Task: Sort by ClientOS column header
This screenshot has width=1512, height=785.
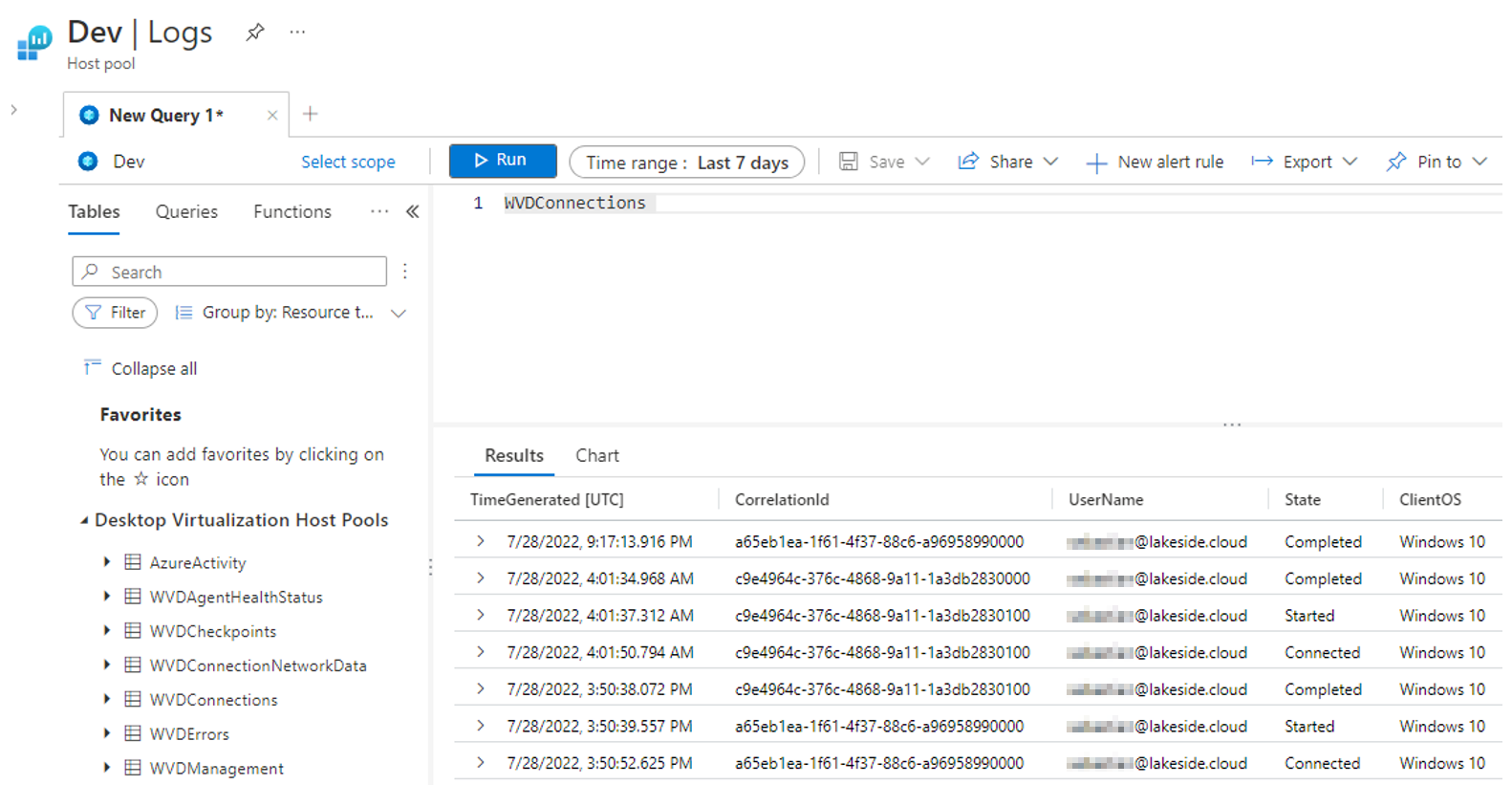Action: [x=1430, y=499]
